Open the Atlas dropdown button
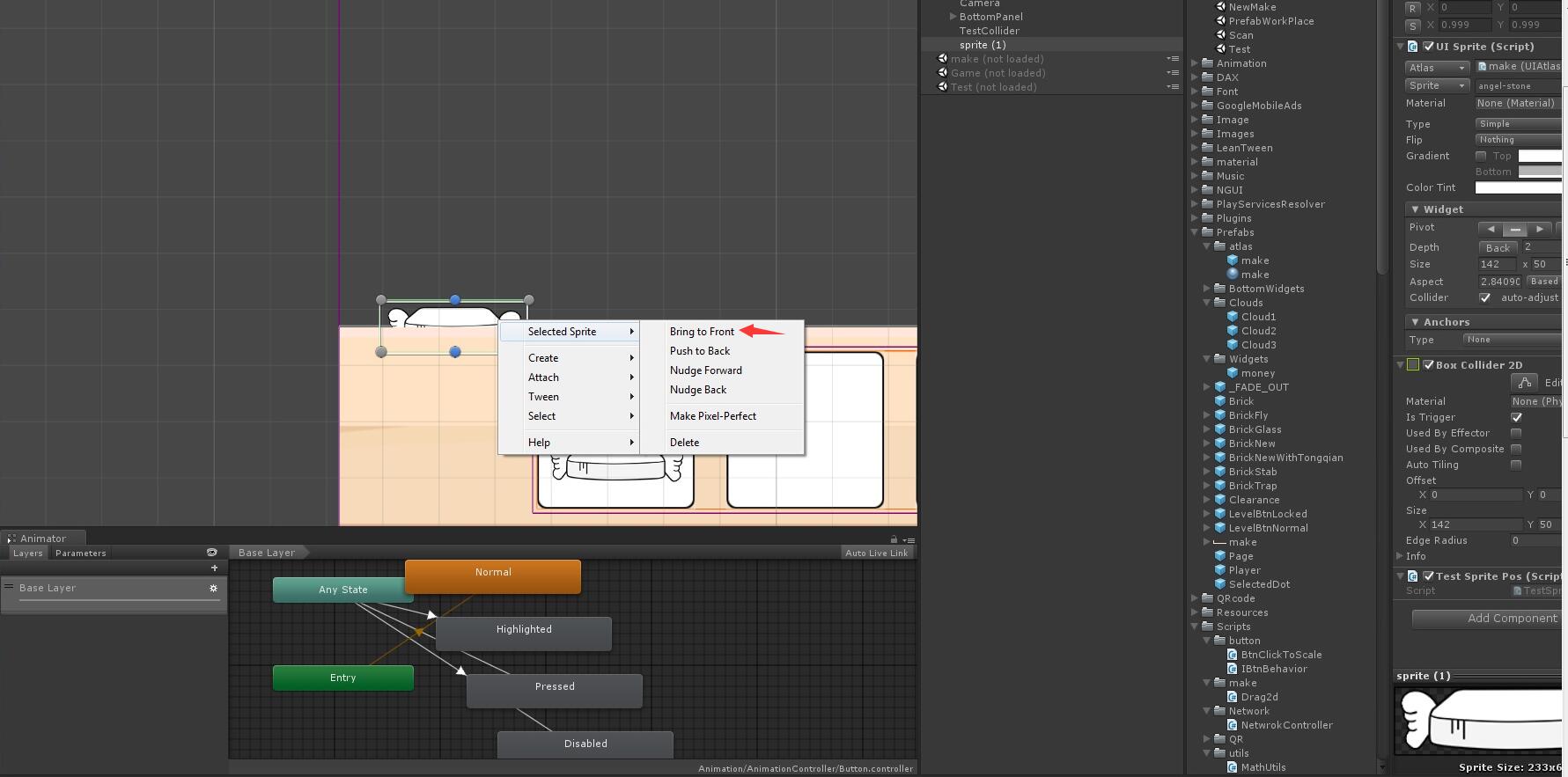Image resolution: width=1568 pixels, height=777 pixels. pyautogui.click(x=1437, y=68)
